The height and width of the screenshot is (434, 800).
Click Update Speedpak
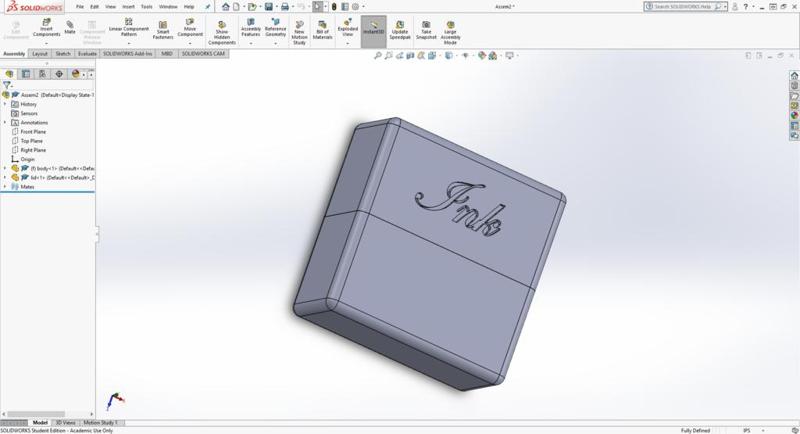400,30
